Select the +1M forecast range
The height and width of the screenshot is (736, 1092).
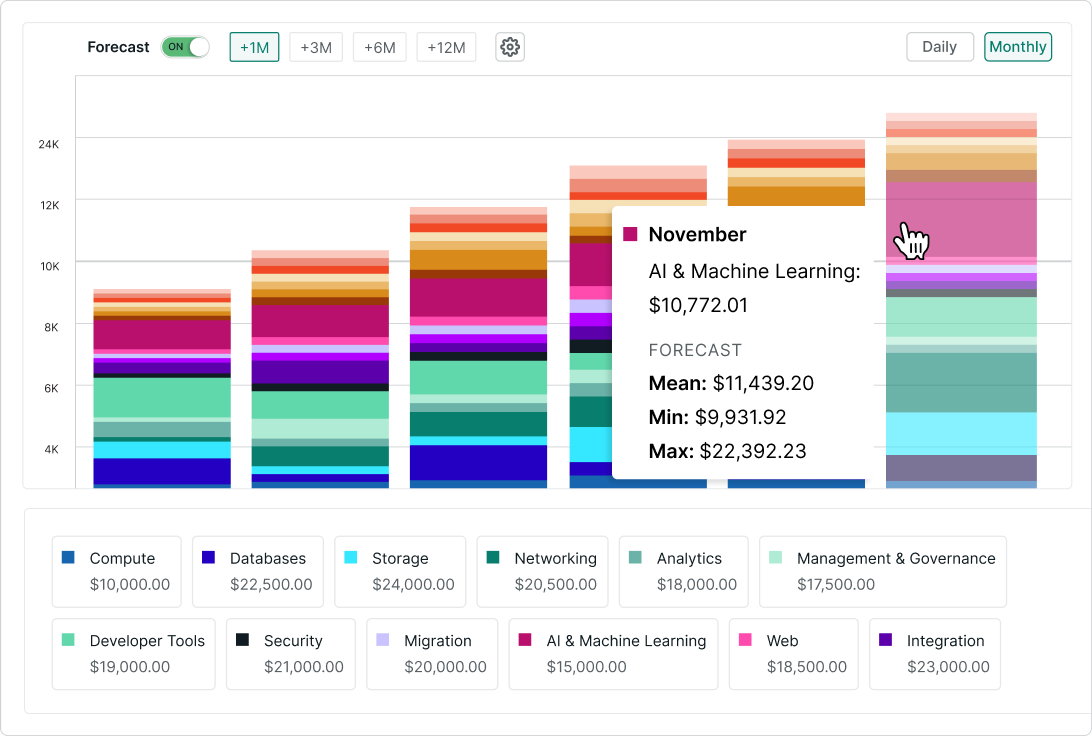(254, 47)
